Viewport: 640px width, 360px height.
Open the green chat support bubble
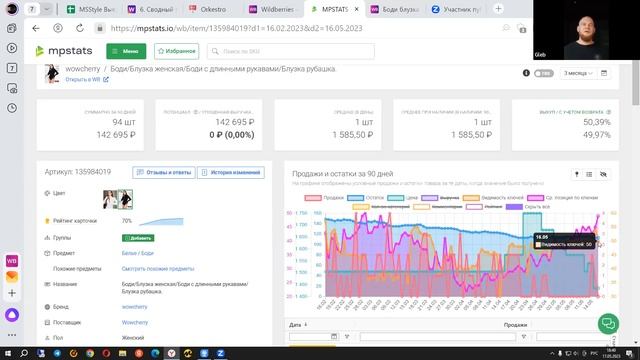(608, 324)
